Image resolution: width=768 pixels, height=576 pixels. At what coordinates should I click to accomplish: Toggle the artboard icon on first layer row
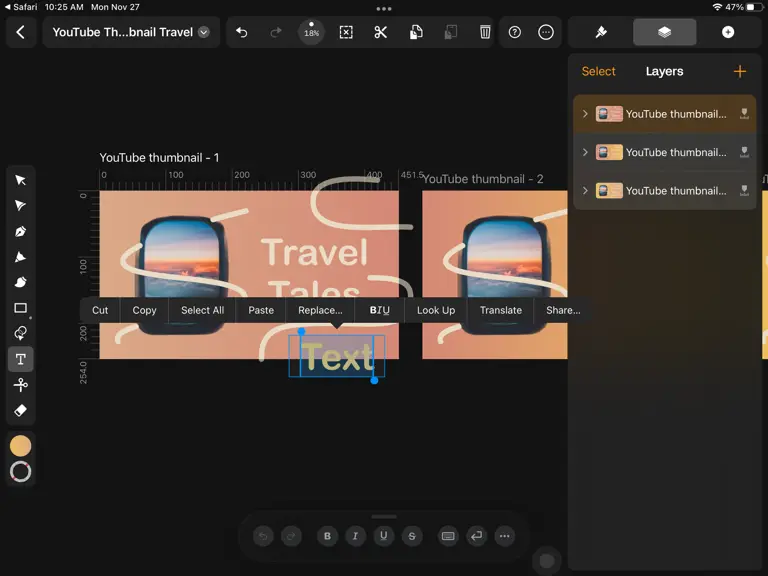[x=744, y=114]
